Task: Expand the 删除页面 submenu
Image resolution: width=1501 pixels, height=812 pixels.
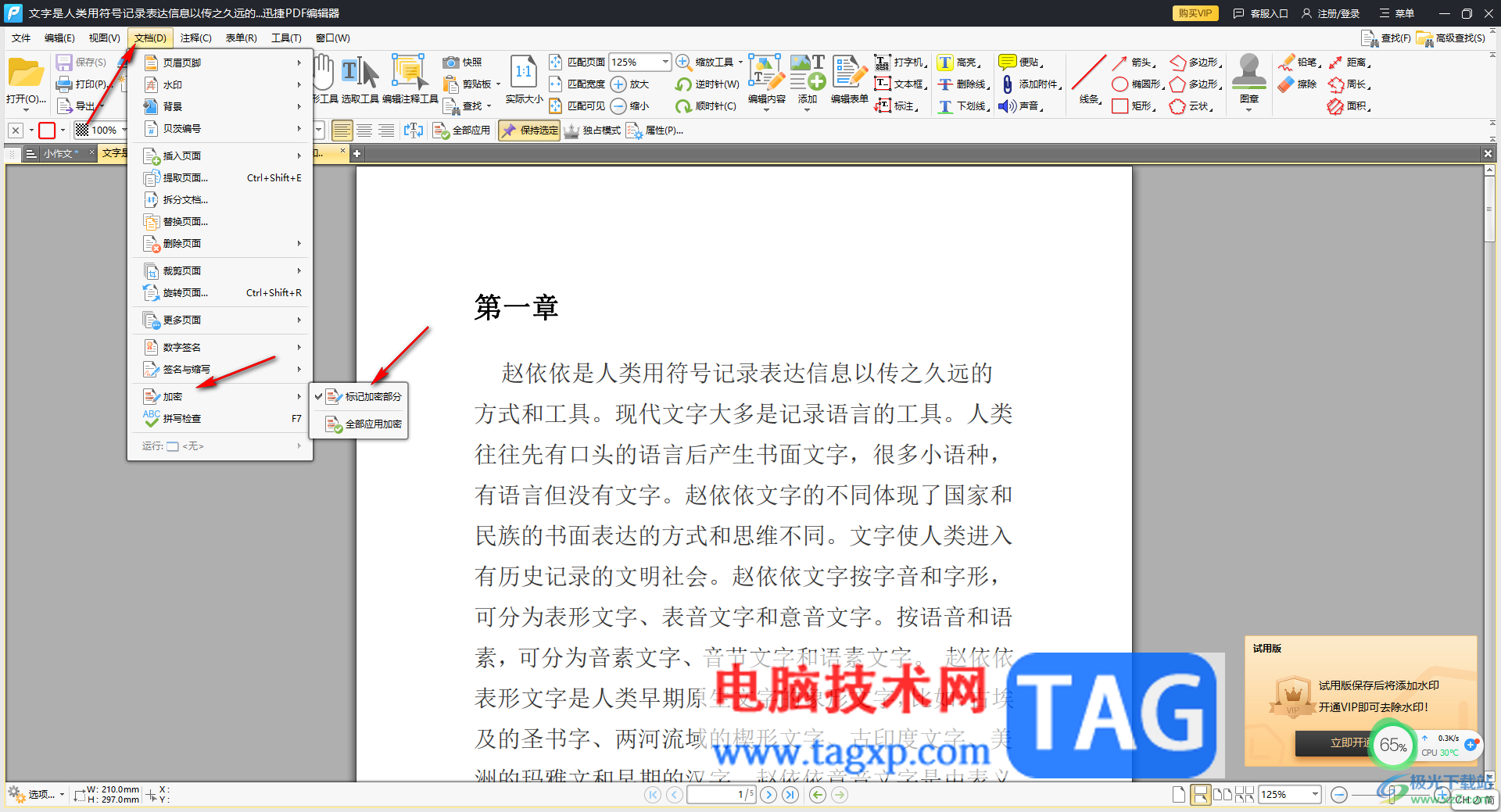Action: 220,243
